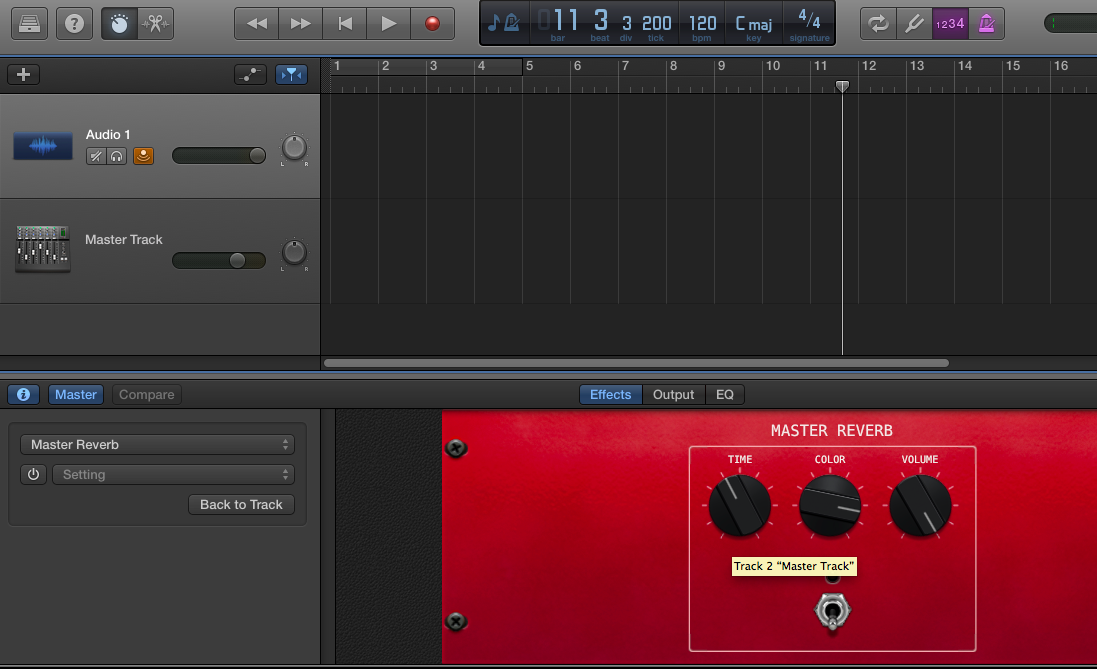Click the playhead marker at bar 11

[x=842, y=86]
